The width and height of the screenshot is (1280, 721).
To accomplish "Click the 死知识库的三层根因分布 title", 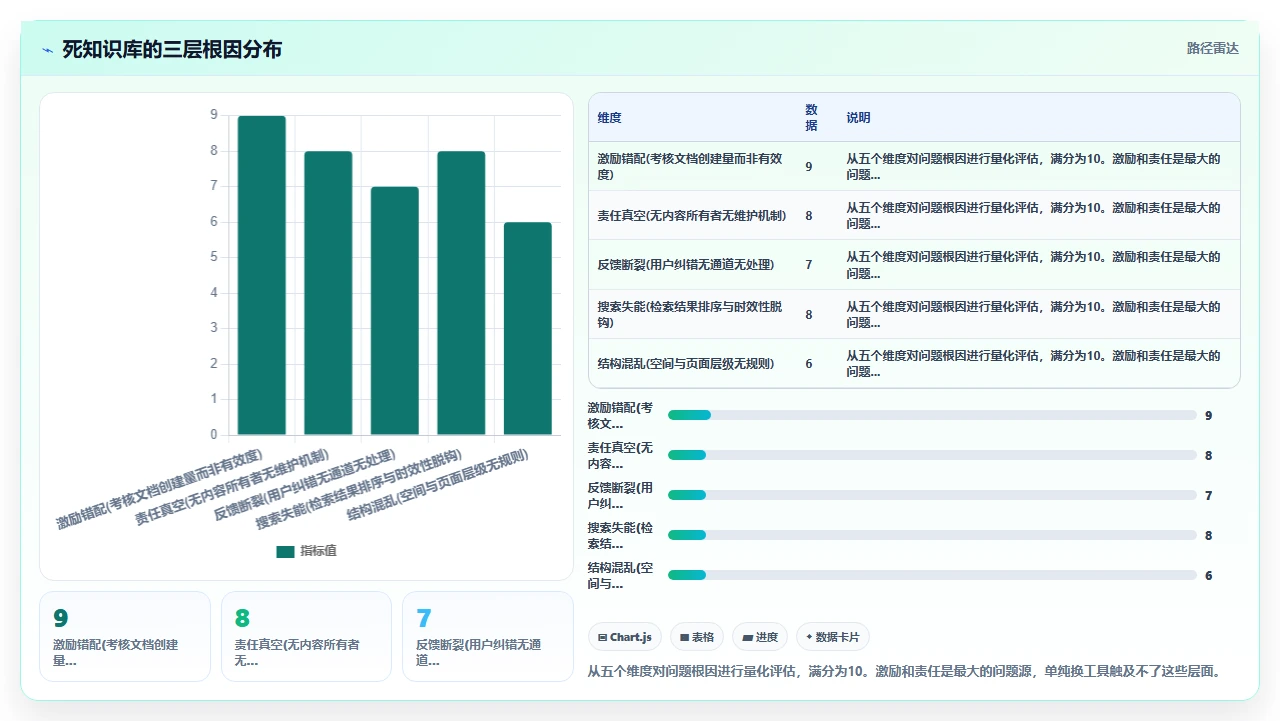I will point(172,49).
